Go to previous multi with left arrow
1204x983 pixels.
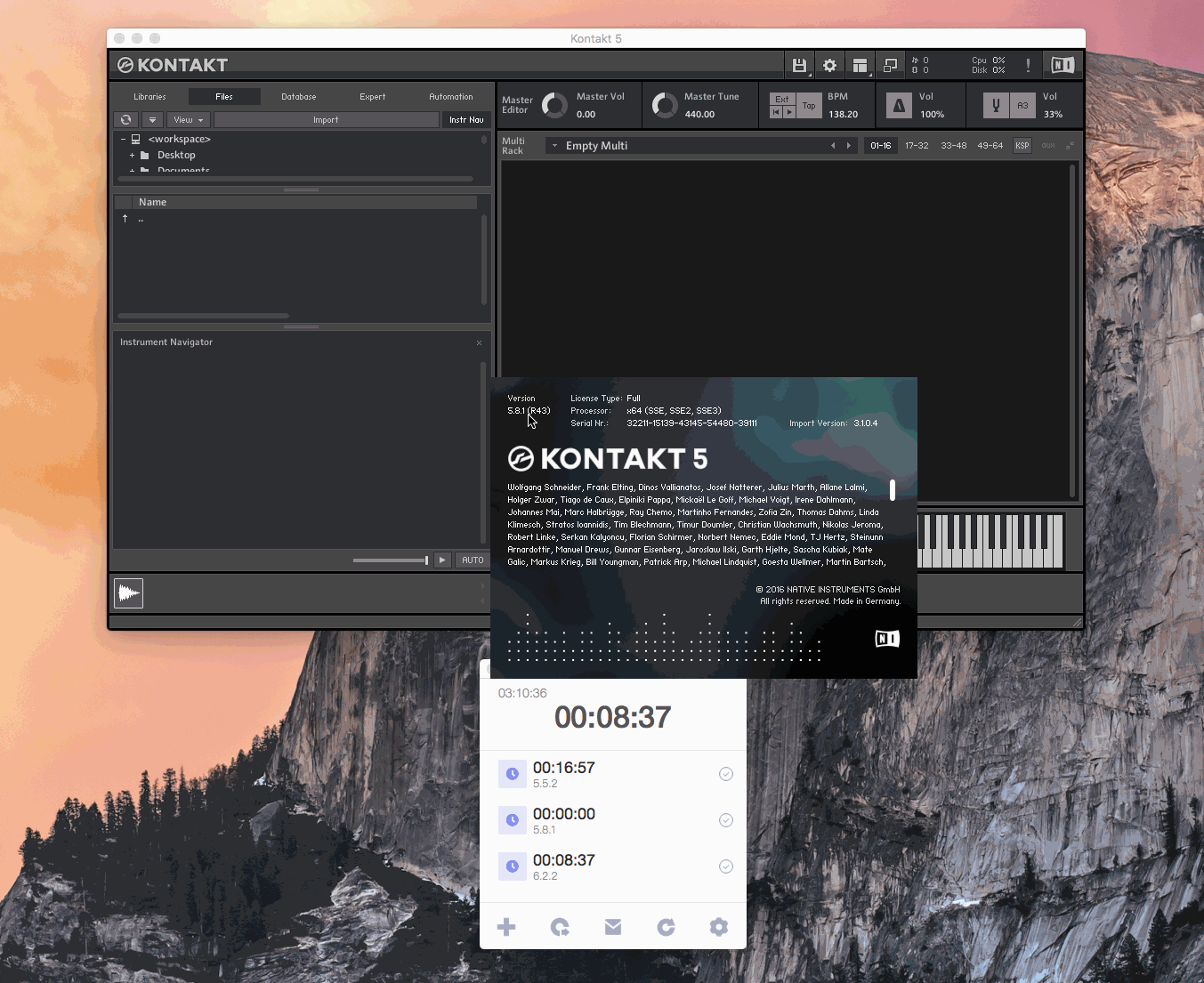(833, 145)
